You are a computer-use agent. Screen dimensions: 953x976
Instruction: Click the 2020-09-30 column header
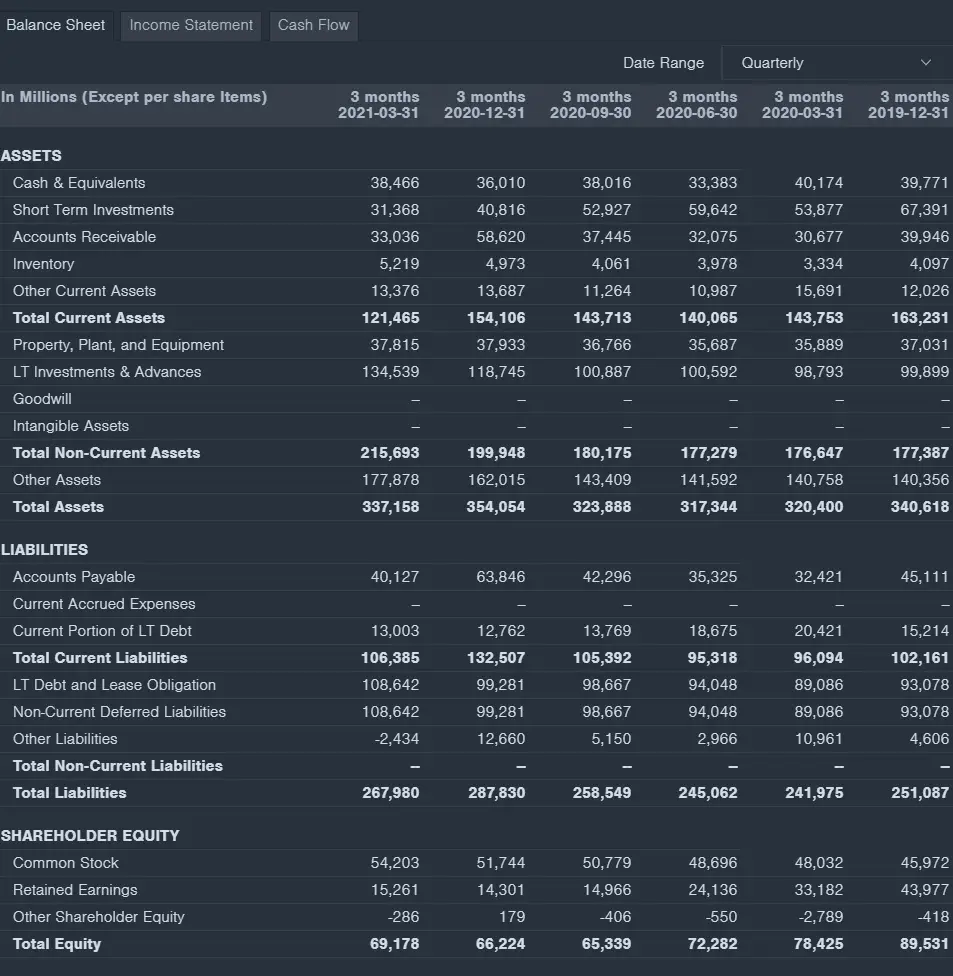click(590, 105)
